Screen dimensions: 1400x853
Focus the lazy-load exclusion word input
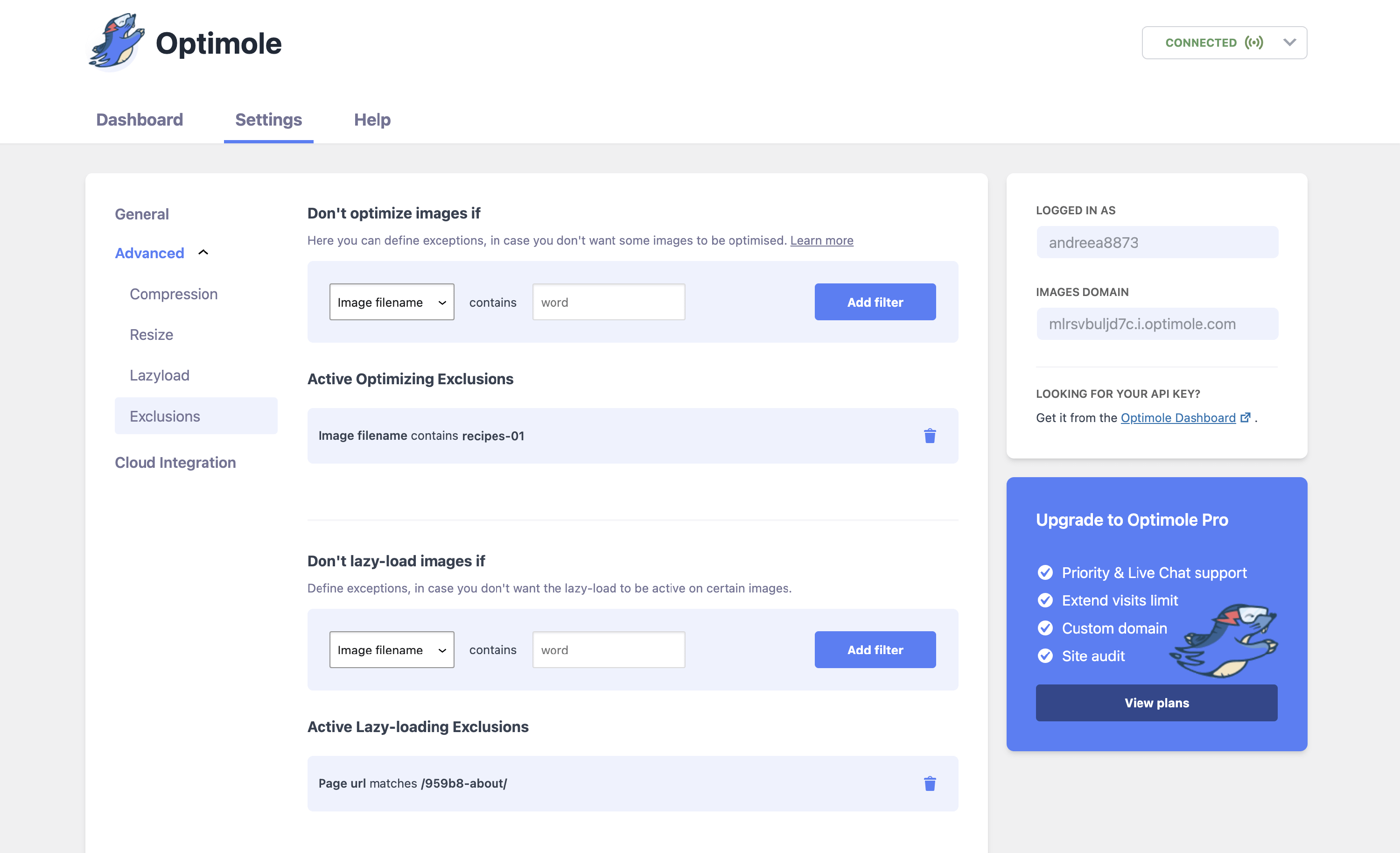608,649
